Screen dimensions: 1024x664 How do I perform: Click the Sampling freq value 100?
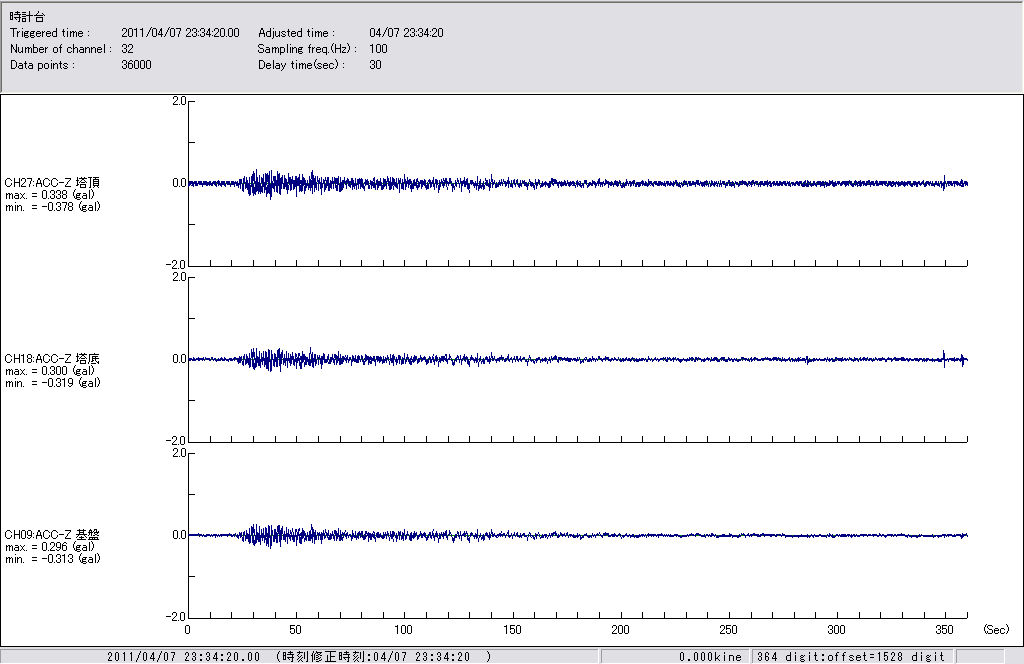[378, 49]
